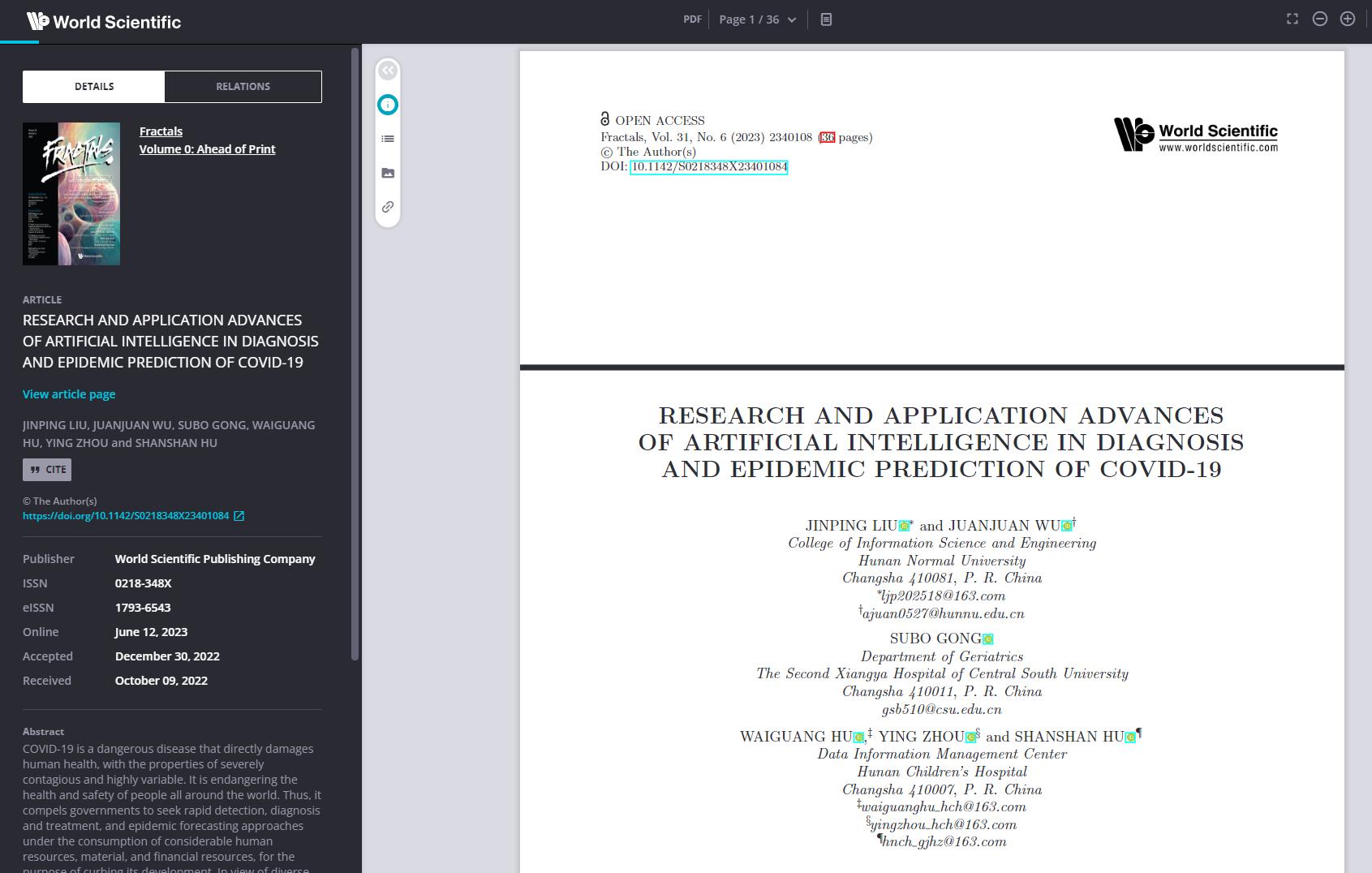
Task: Expand the Page 1 / 36 dropdown
Action: [757, 19]
